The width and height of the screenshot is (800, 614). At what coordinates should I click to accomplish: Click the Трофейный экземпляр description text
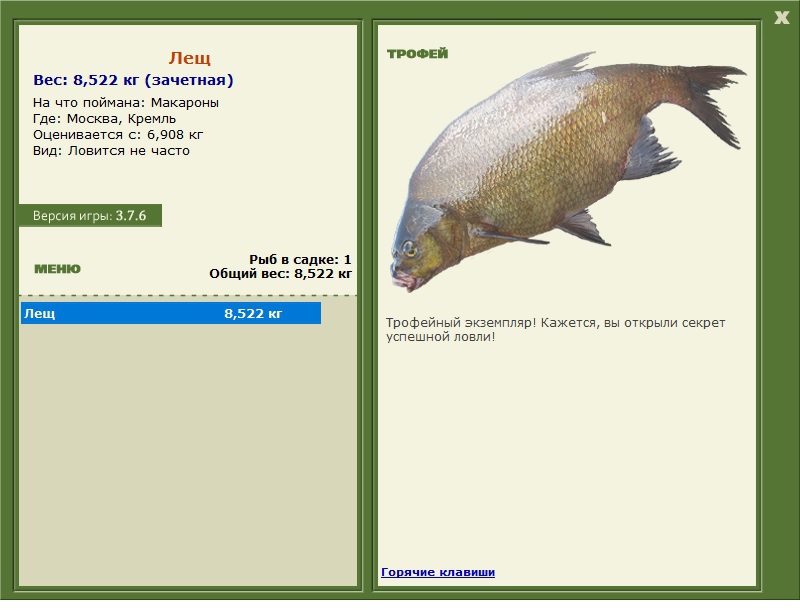pos(555,330)
